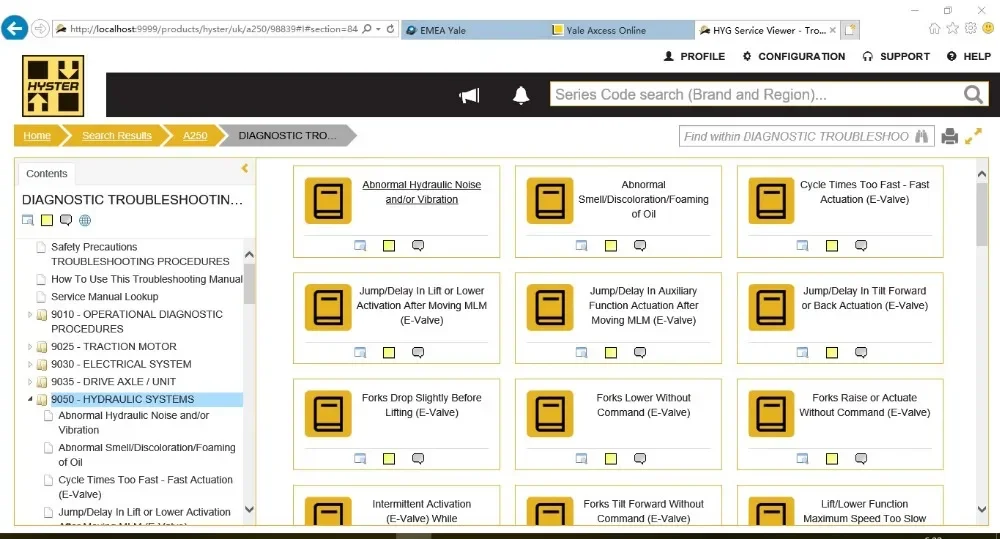Viewport: 1000px width, 539px height.
Task: Open Abnormal Hydraulic Noise book icon
Action: [x=328, y=200]
